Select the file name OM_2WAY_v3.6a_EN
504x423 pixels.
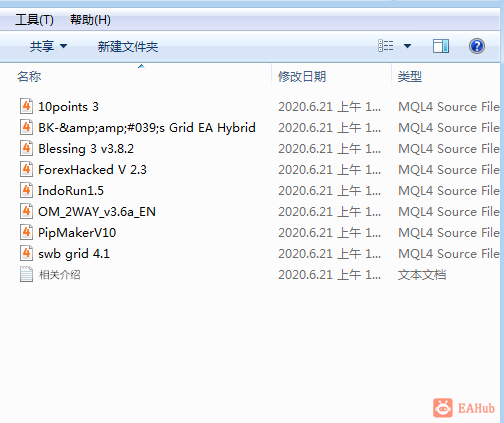[x=97, y=212]
